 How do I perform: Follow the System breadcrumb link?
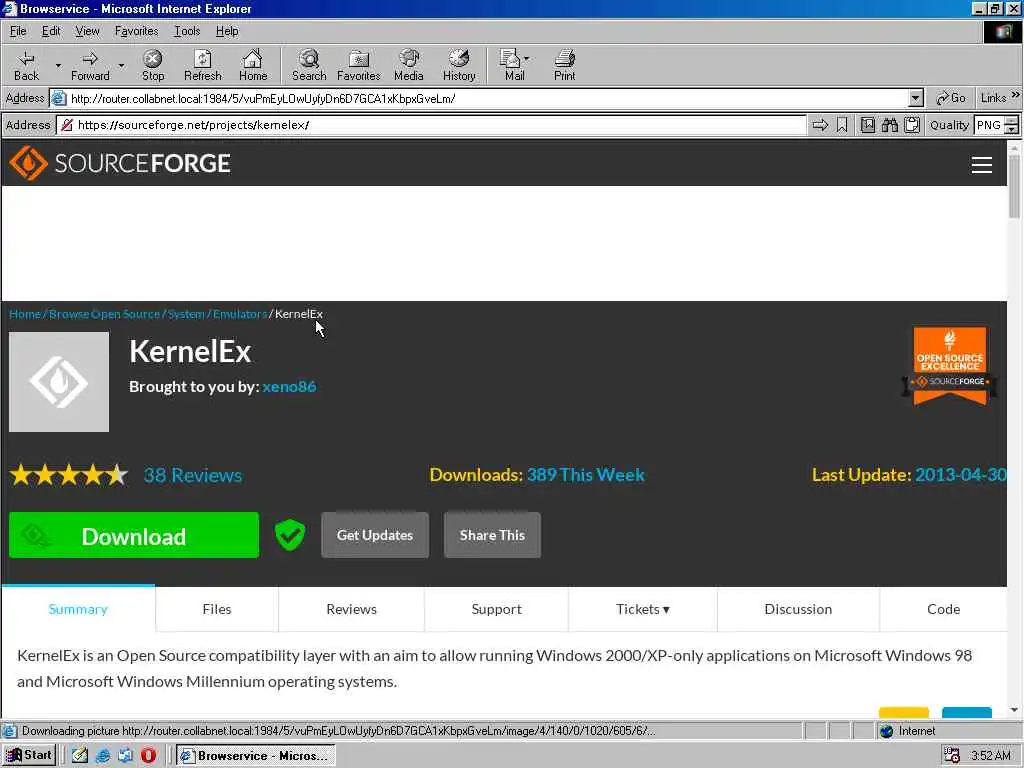186,314
